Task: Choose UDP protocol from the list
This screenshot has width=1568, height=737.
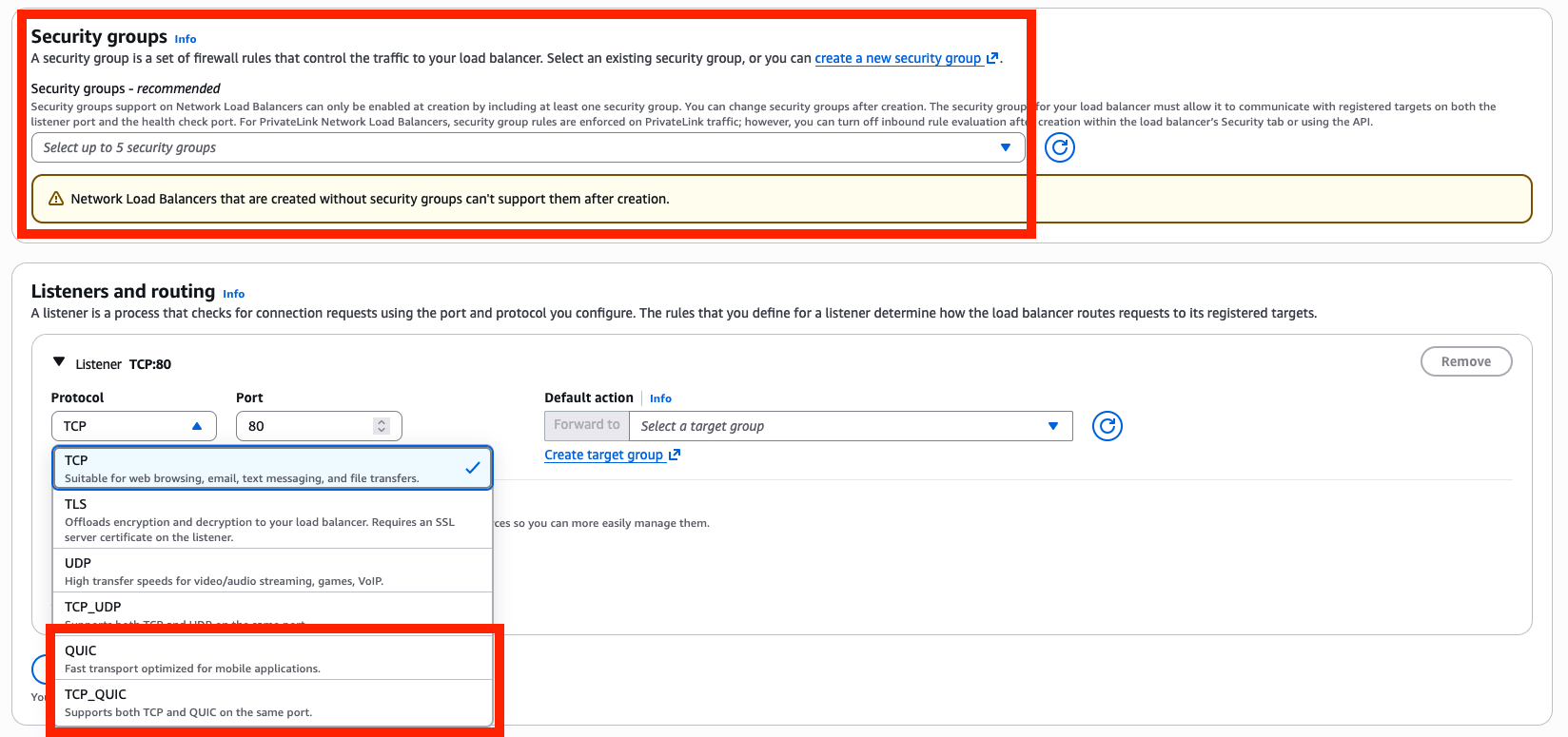Action: [x=272, y=571]
